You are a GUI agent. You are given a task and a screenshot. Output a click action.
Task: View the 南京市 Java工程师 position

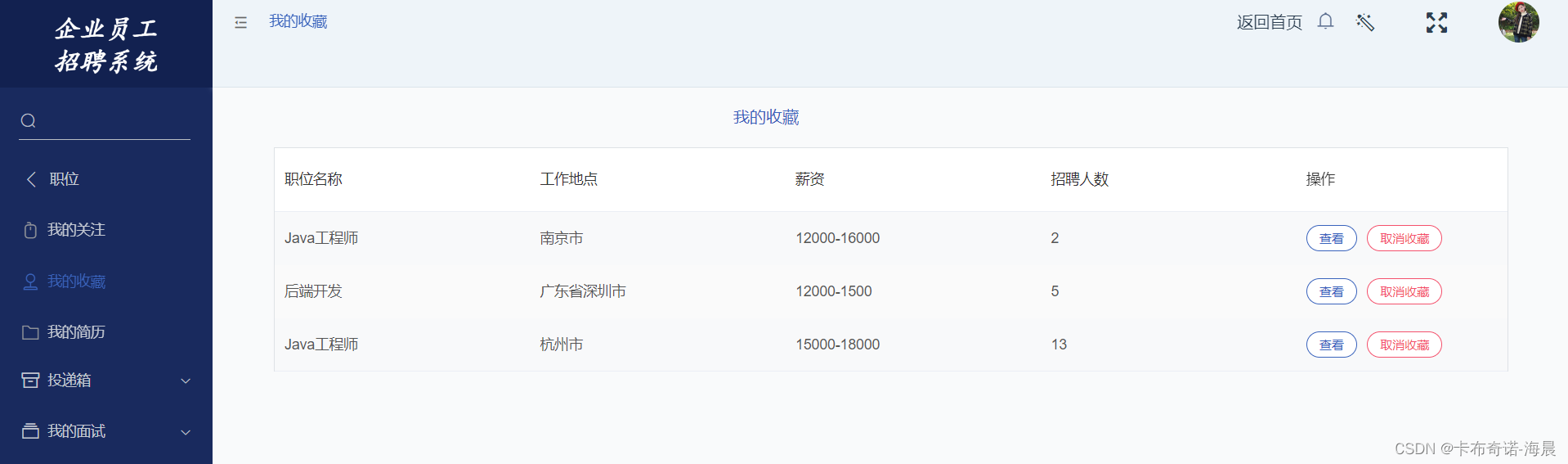[1331, 239]
